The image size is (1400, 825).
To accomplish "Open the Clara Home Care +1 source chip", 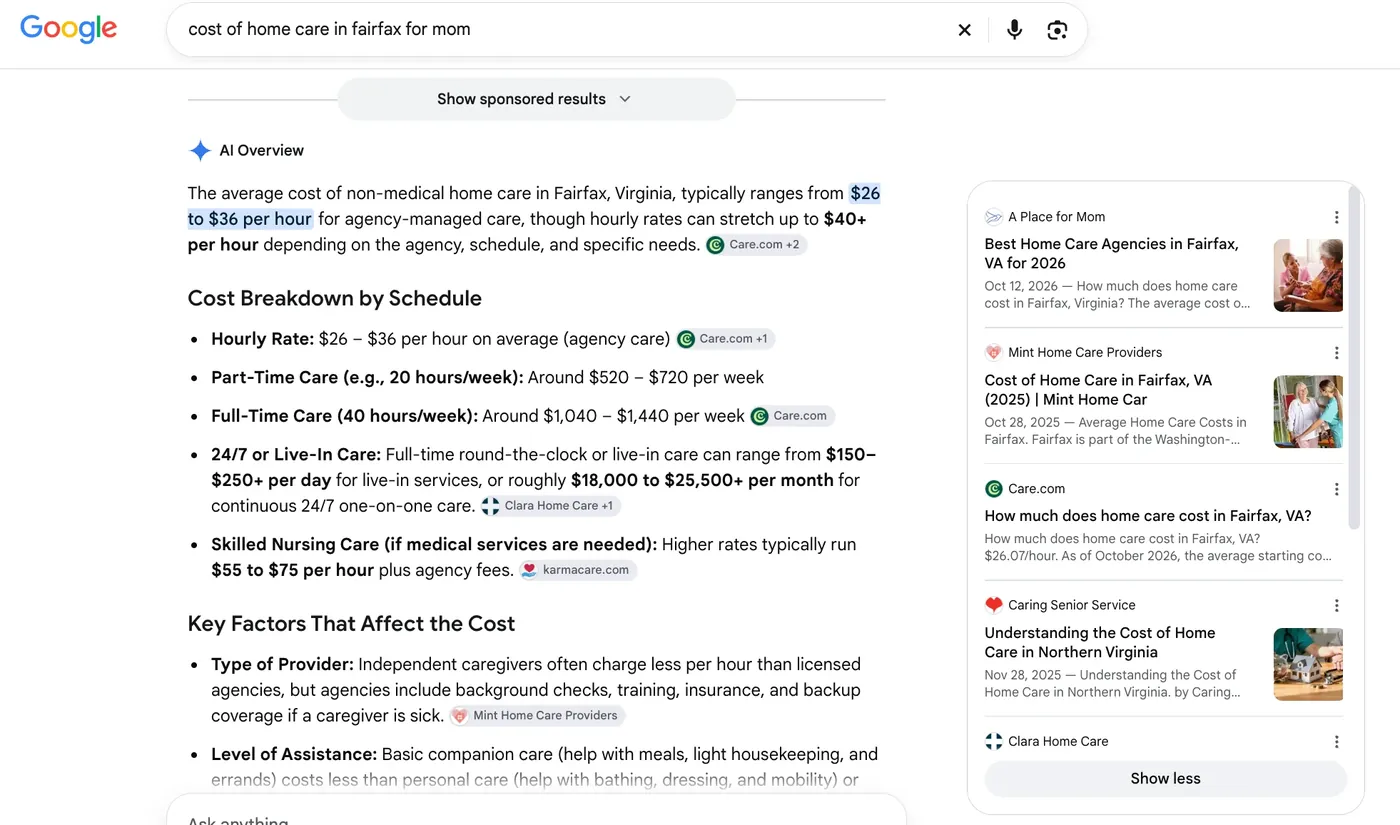I will [550, 506].
